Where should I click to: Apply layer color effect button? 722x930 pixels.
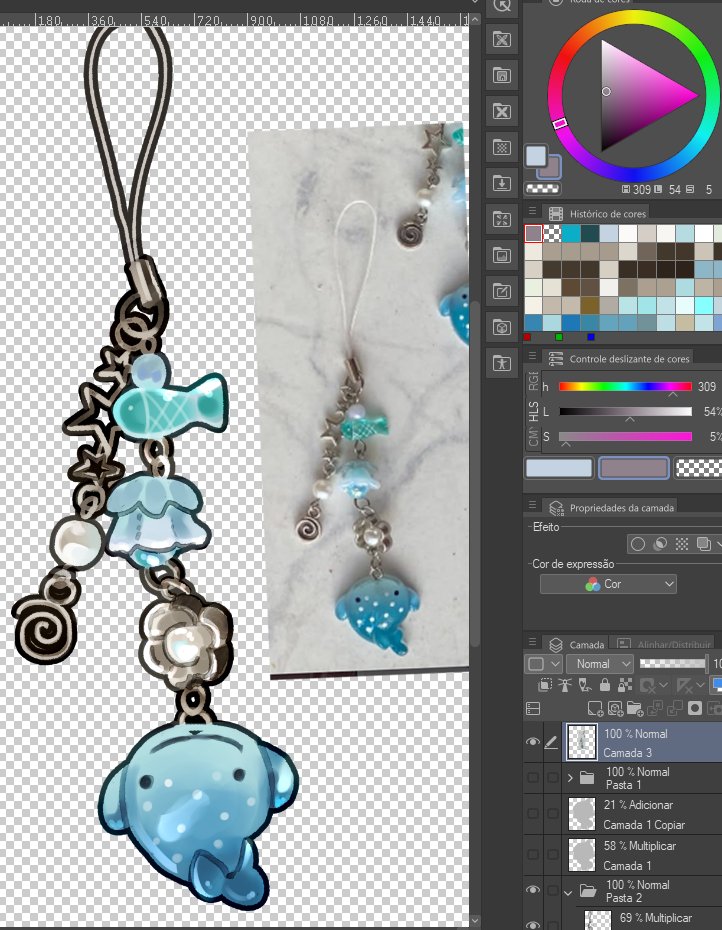[x=704, y=544]
